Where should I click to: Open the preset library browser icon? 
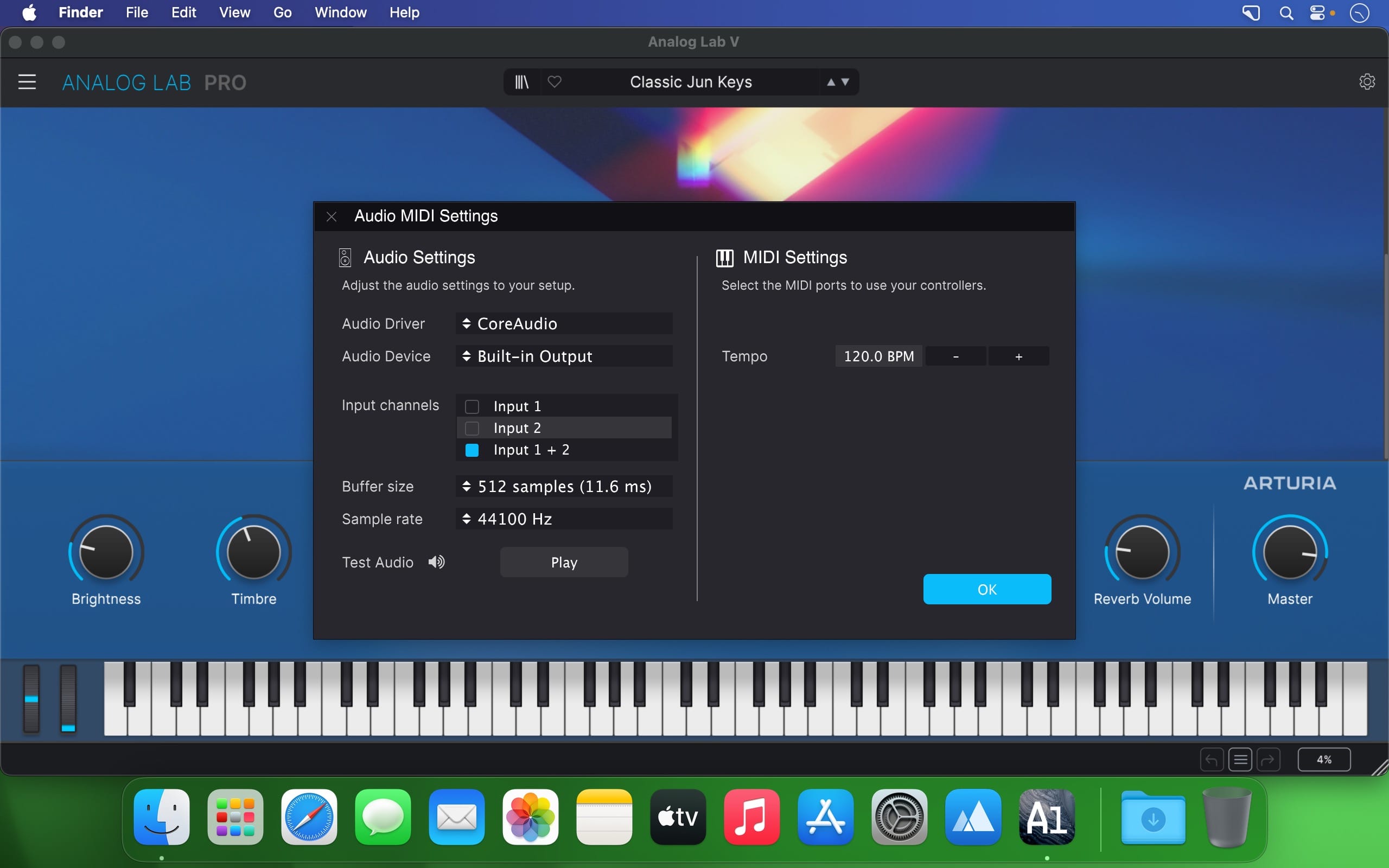pos(521,82)
